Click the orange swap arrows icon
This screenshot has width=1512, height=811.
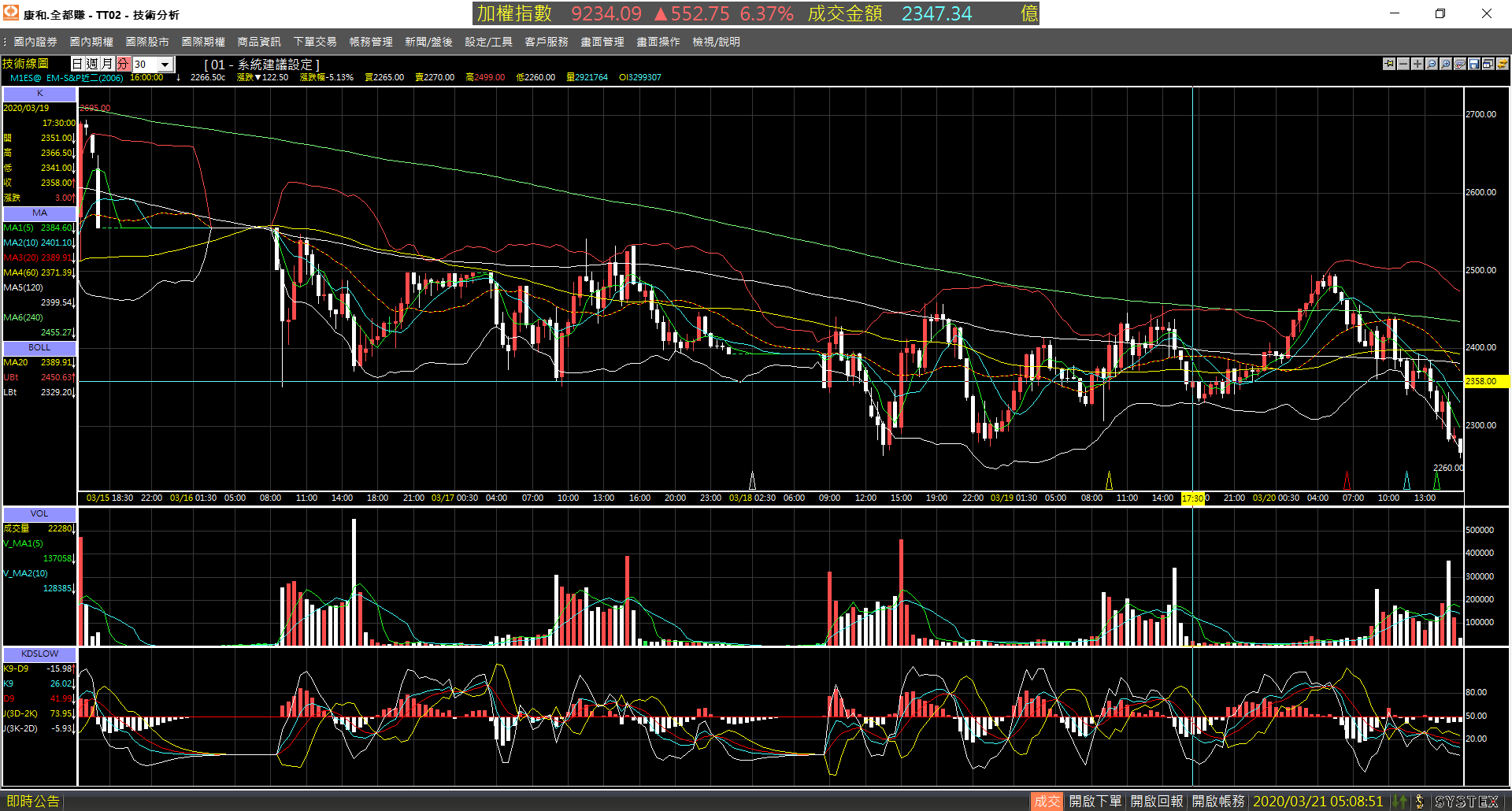[x=1503, y=64]
